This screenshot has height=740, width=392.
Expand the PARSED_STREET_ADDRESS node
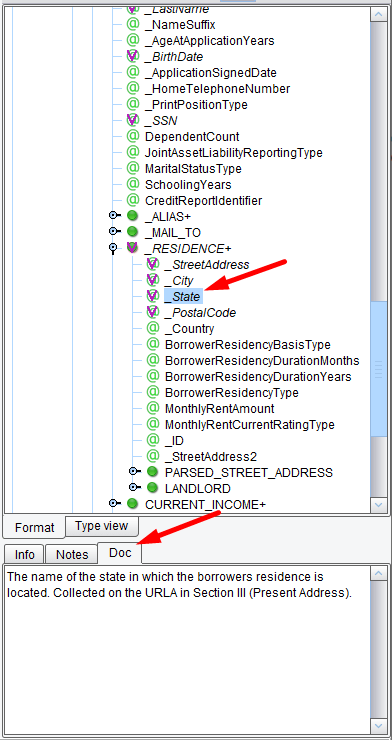coord(133,471)
